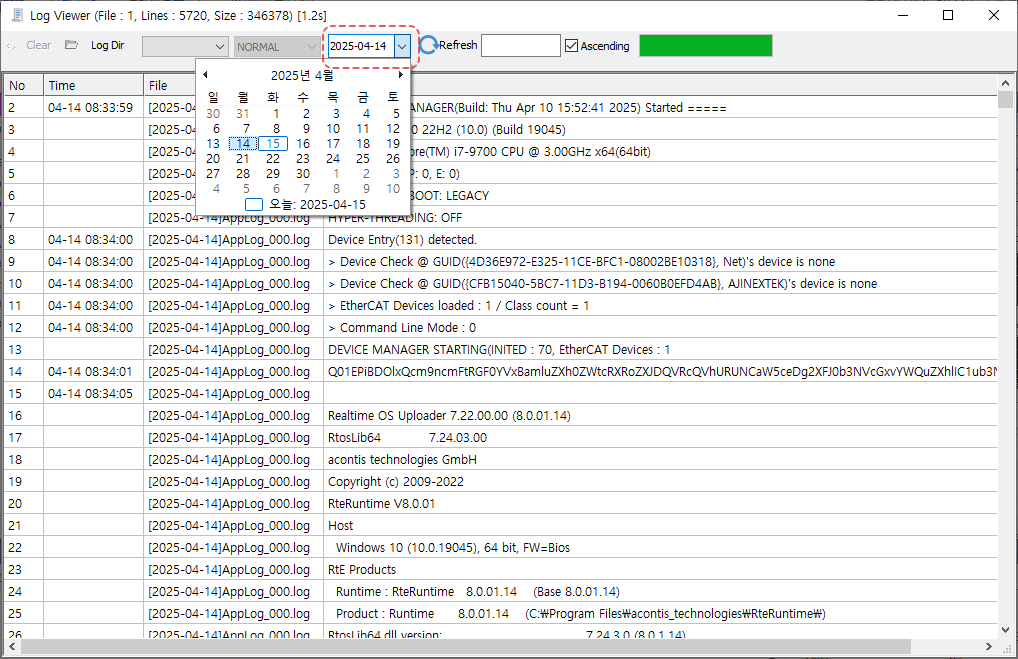Maximize the Log Viewer window
The width and height of the screenshot is (1018, 659).
click(948, 15)
